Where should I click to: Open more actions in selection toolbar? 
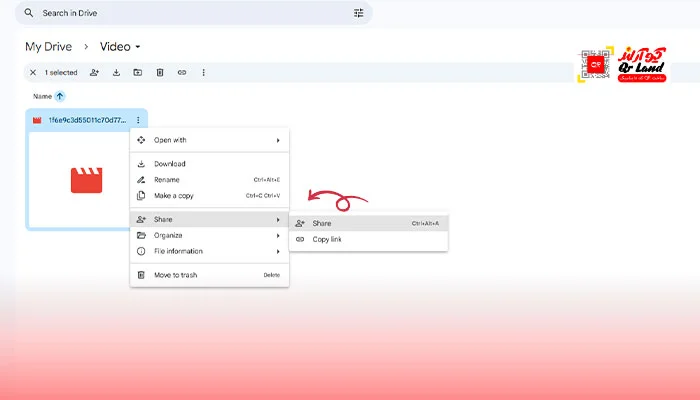pyautogui.click(x=204, y=72)
